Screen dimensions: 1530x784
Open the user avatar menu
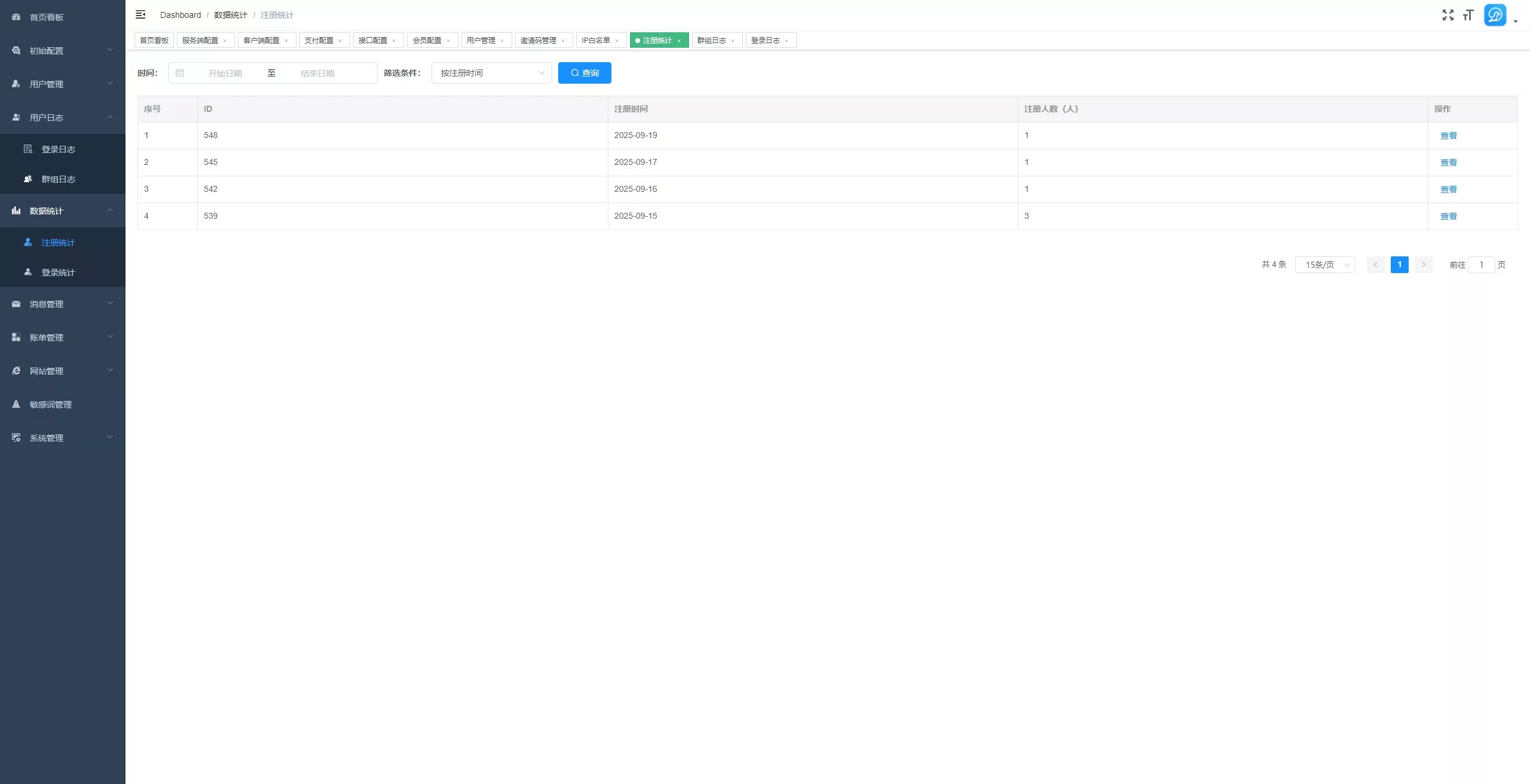coord(1495,15)
